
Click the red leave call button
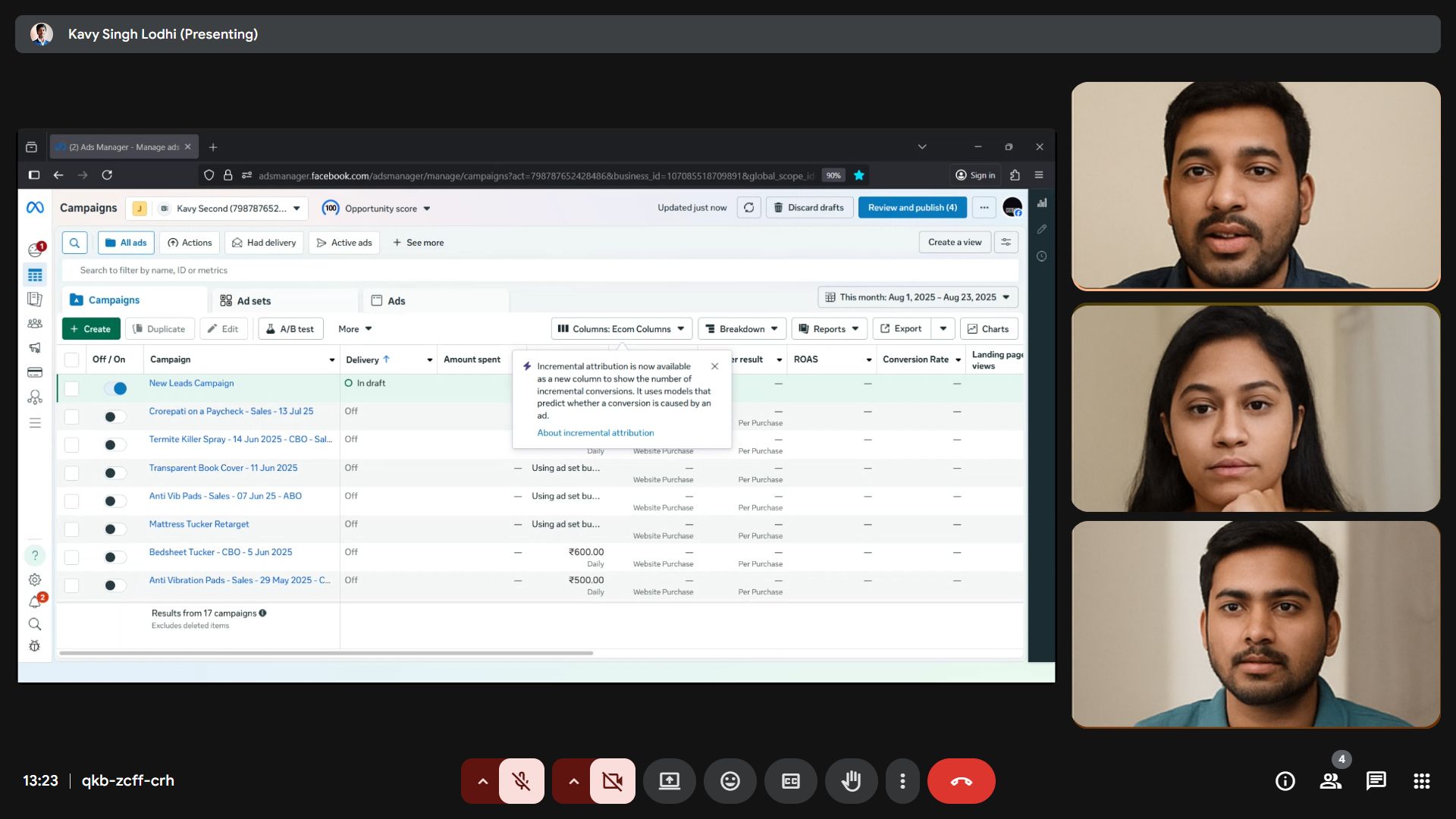[961, 781]
